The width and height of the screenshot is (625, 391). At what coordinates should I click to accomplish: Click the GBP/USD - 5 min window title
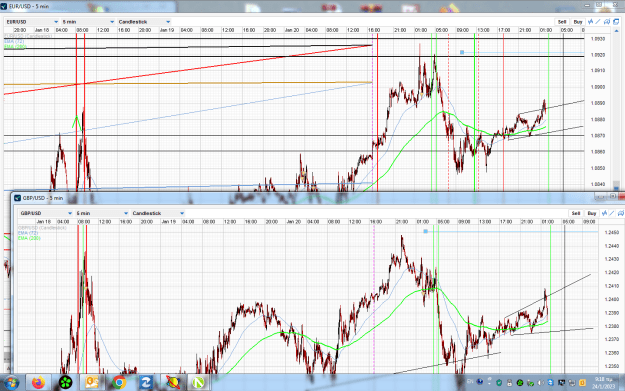(43, 198)
